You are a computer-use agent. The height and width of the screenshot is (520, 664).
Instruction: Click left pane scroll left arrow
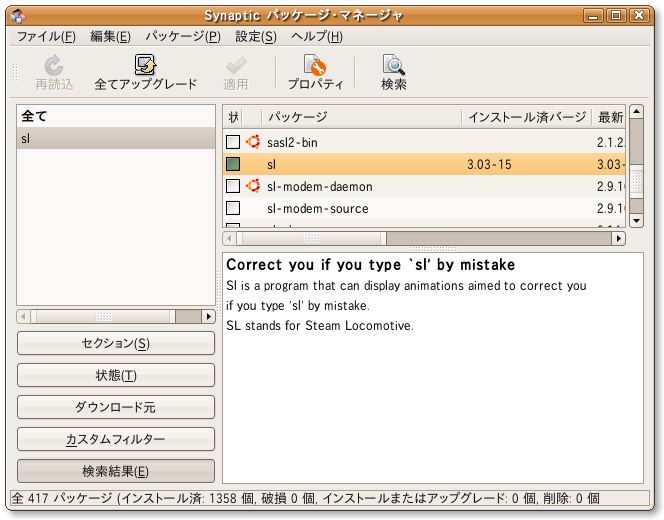23,316
